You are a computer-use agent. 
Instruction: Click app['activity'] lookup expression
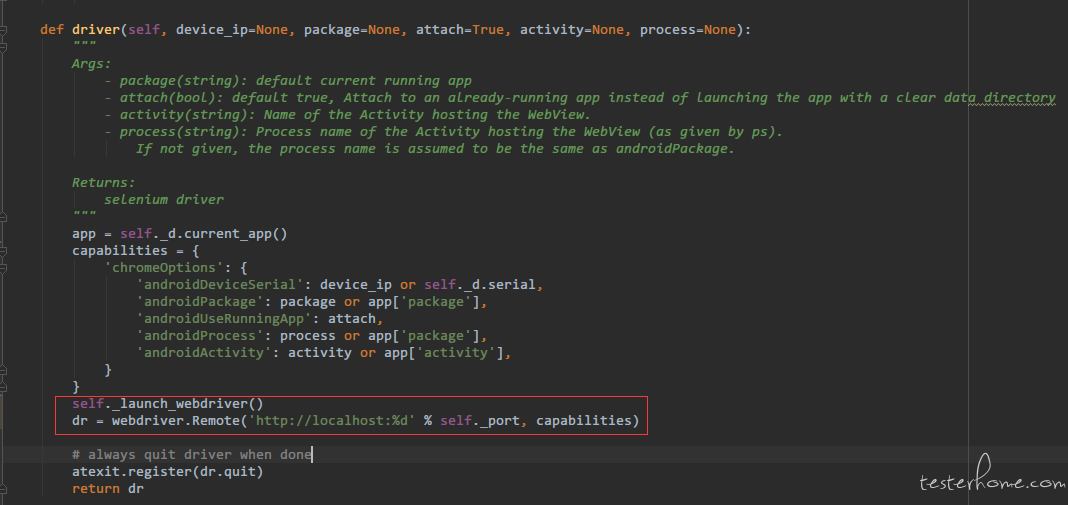[x=443, y=353]
